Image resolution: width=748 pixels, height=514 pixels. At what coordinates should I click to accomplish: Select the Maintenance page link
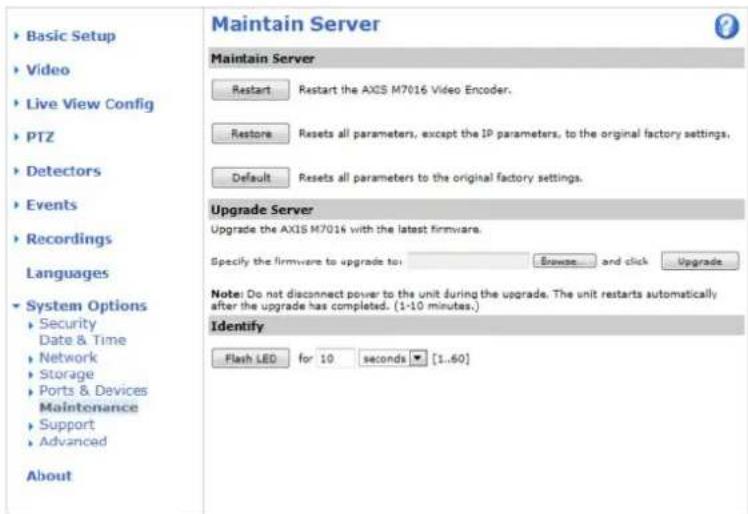[x=89, y=407]
